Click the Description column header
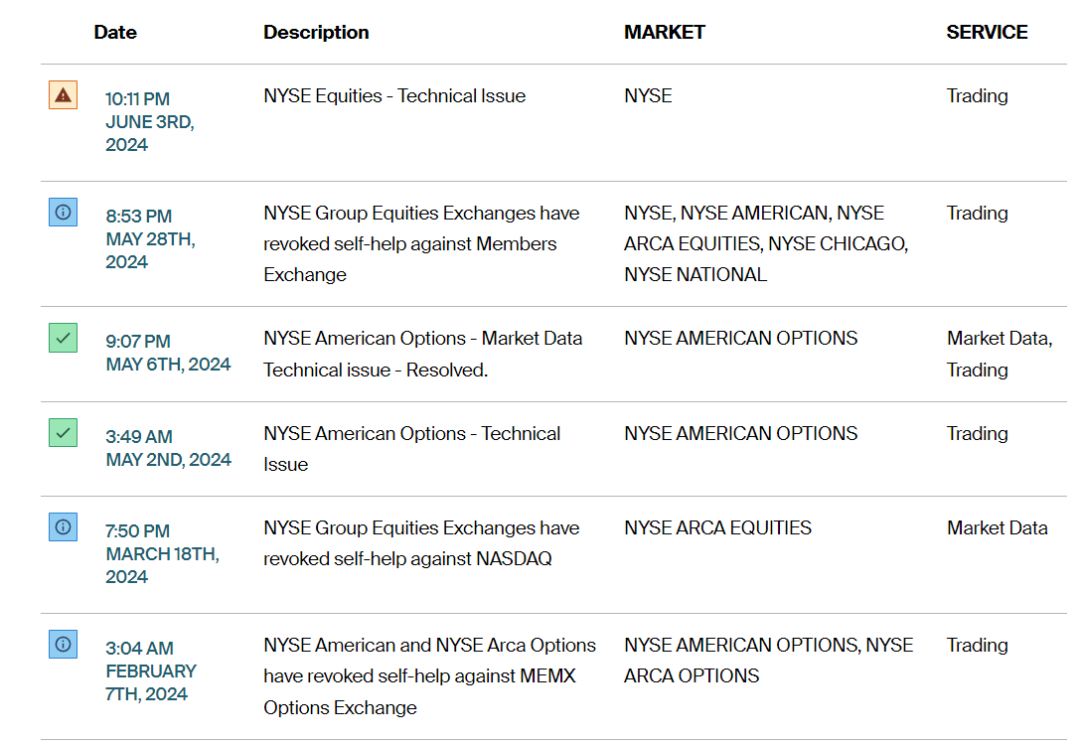 coord(316,32)
